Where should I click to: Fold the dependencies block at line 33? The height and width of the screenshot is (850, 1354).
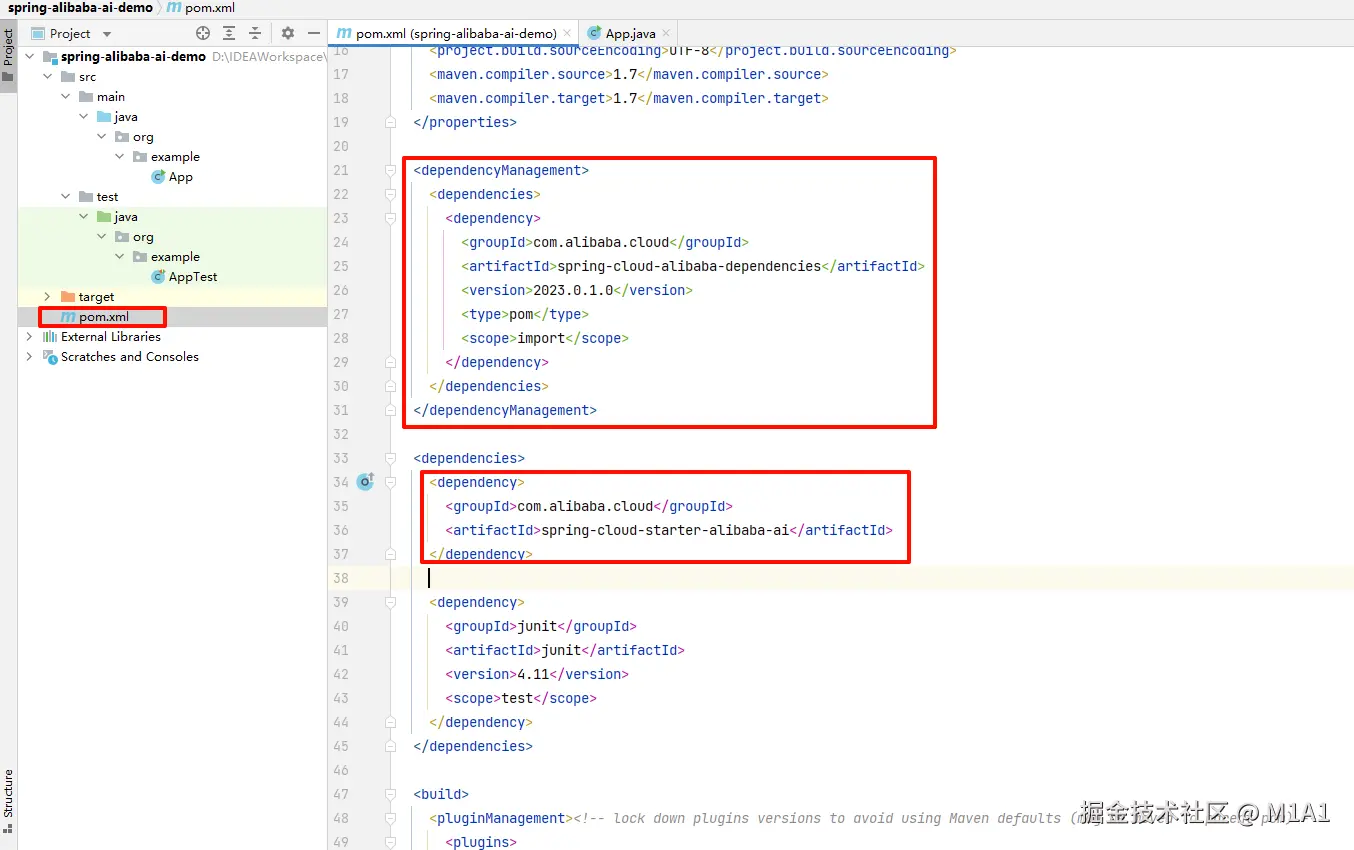(390, 458)
